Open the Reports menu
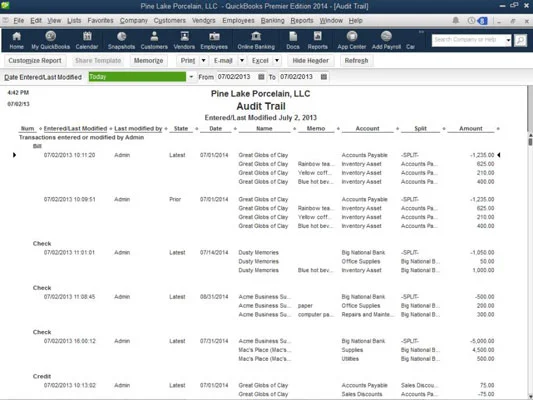The height and width of the screenshot is (400, 533). point(302,20)
